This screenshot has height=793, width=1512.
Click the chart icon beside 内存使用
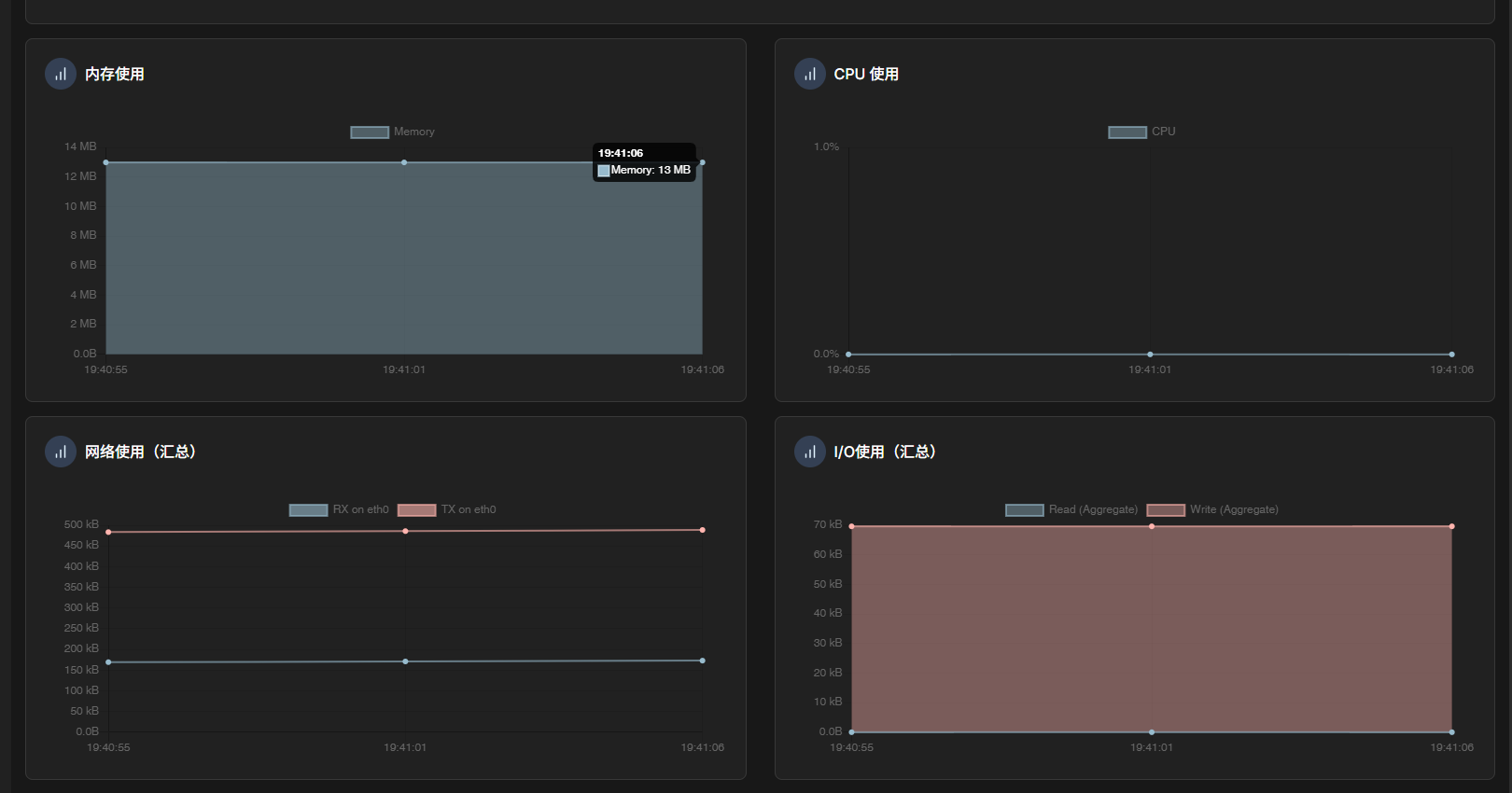pos(61,74)
